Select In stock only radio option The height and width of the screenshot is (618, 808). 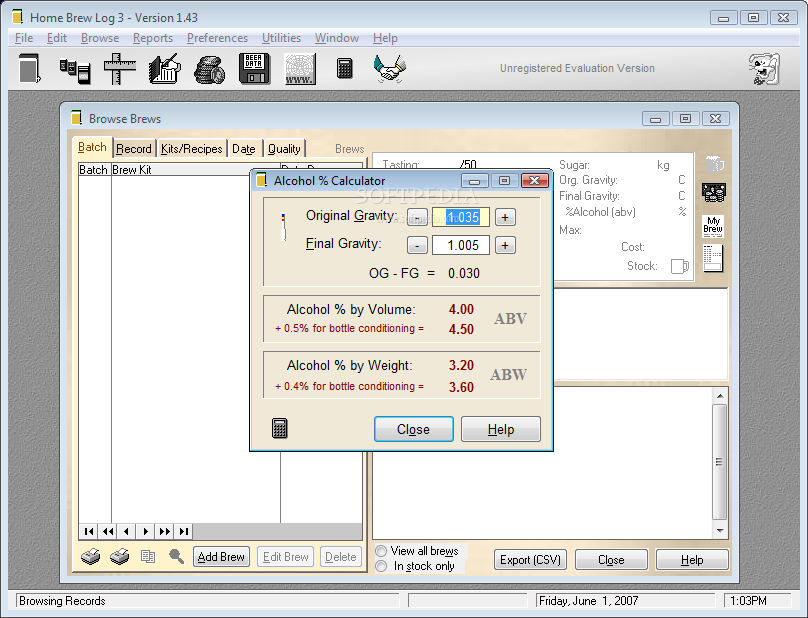(381, 566)
